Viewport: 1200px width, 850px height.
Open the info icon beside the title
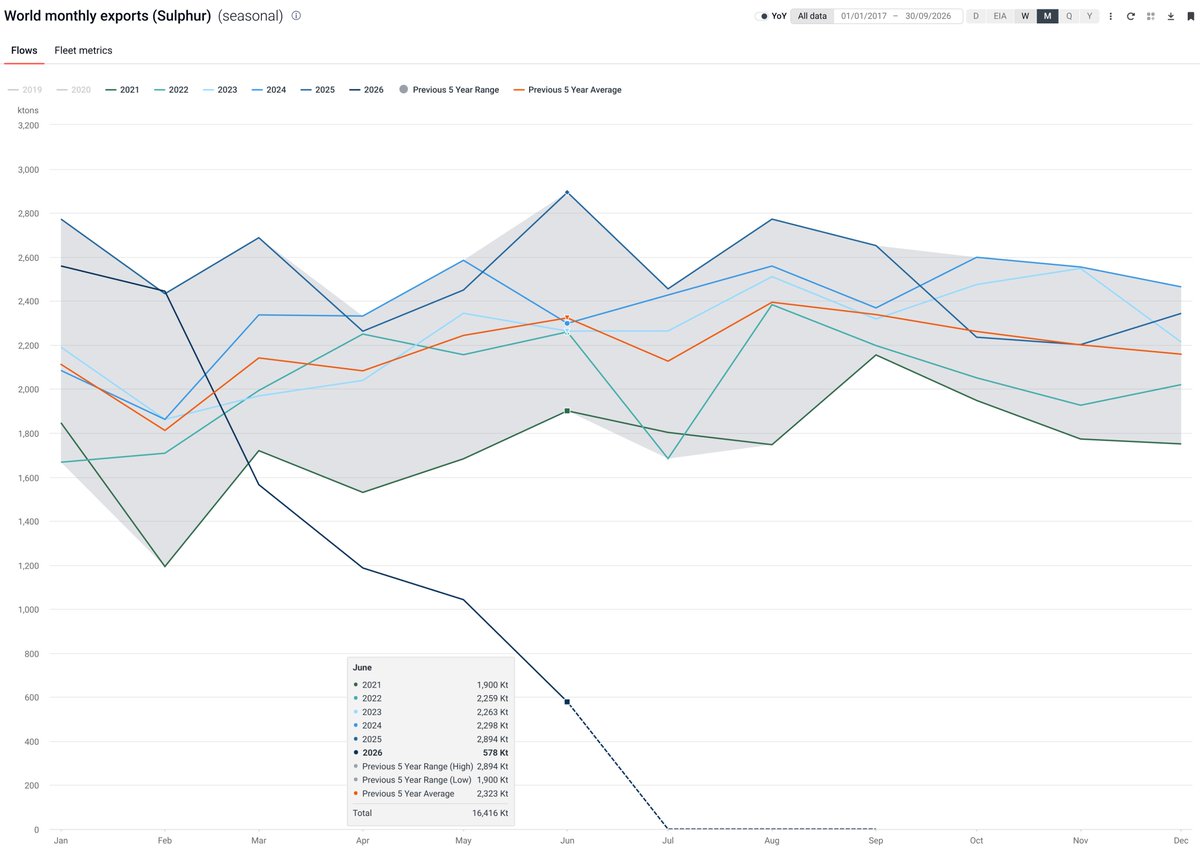point(296,16)
